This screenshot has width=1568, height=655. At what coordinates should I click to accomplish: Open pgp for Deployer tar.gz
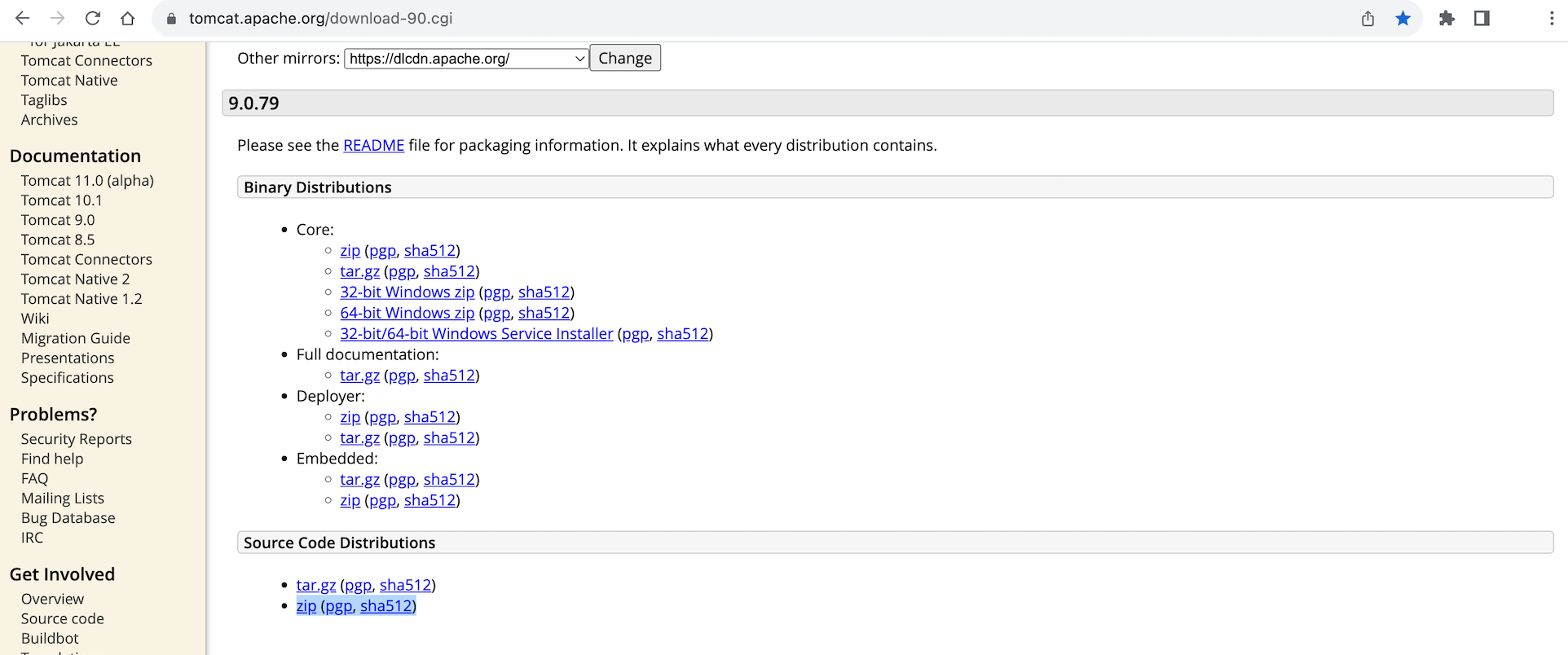pos(402,438)
